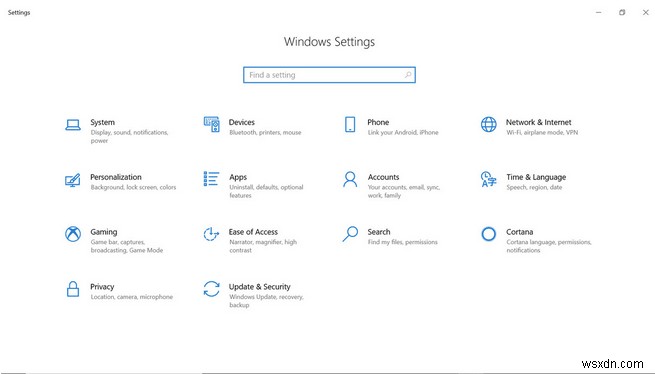This screenshot has height=374, width=655.
Task: Click 'Find my files, permissions' description
Action: coord(402,242)
